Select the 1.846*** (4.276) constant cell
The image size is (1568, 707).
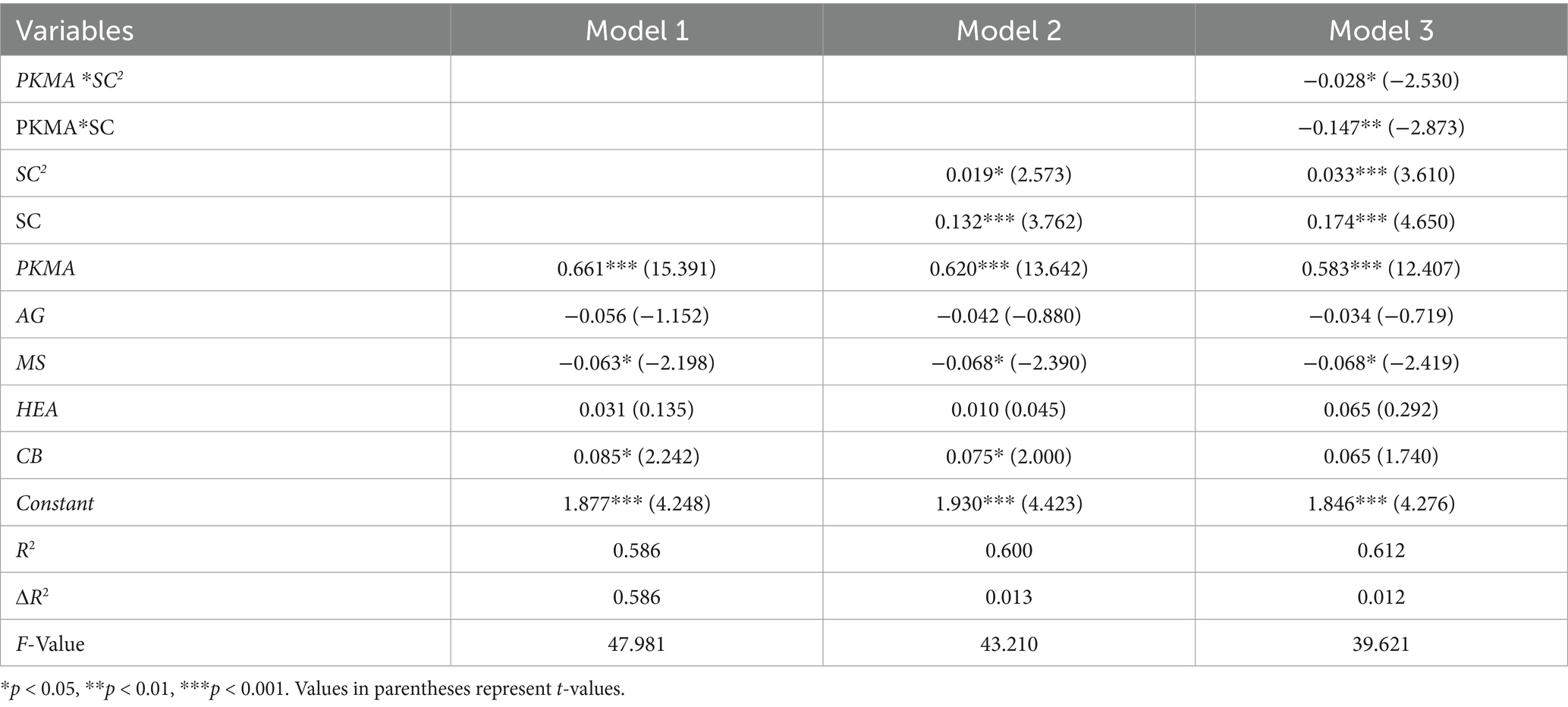coord(1381,503)
